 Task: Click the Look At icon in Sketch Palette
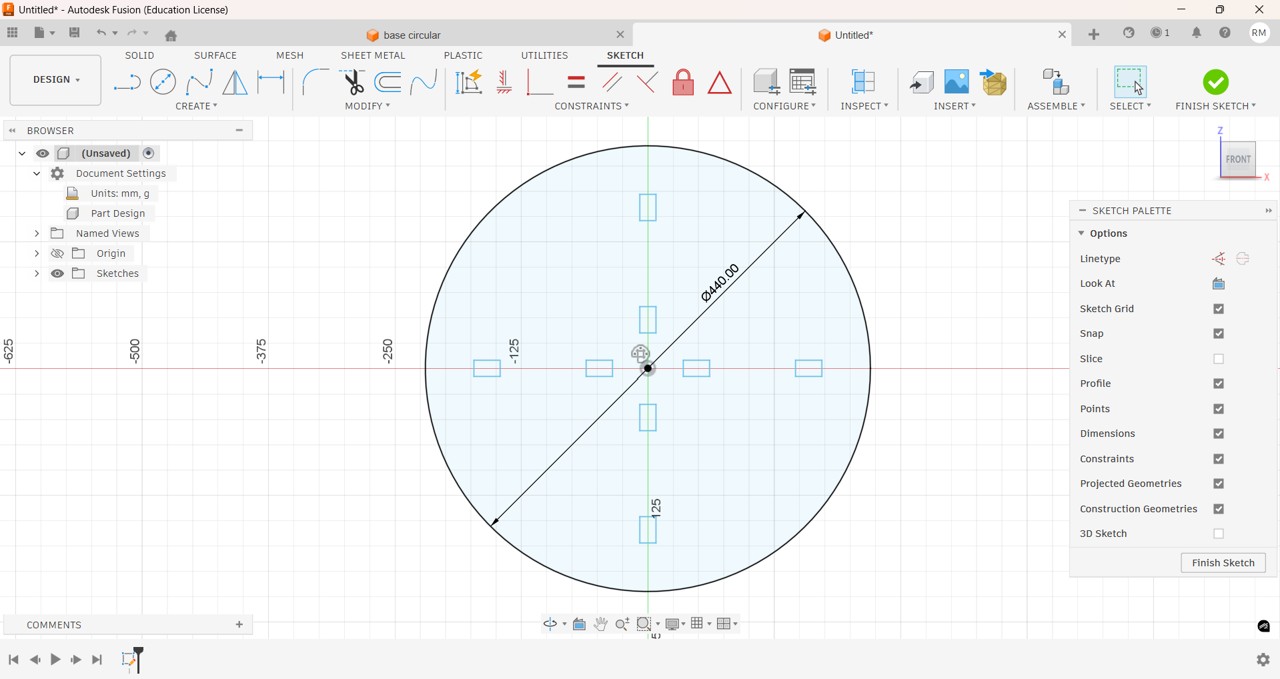1219,284
